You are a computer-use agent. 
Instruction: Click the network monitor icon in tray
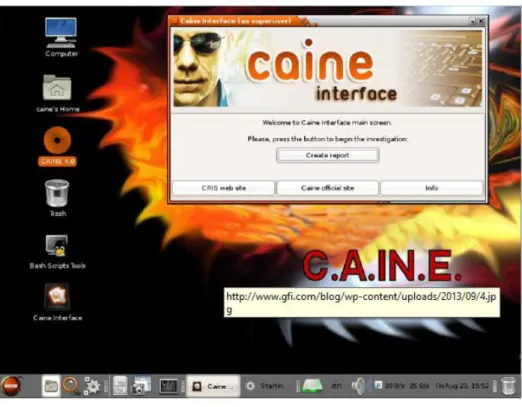[378, 386]
